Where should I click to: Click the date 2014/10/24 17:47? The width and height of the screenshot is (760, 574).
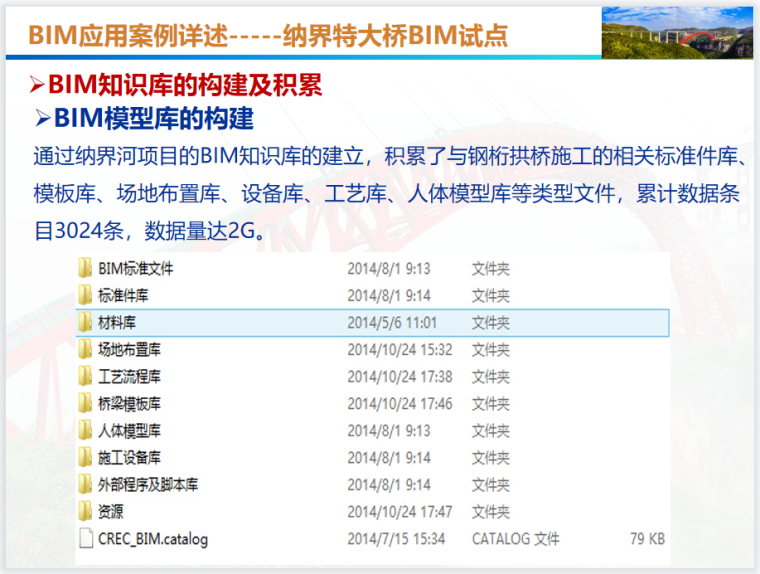[399, 512]
